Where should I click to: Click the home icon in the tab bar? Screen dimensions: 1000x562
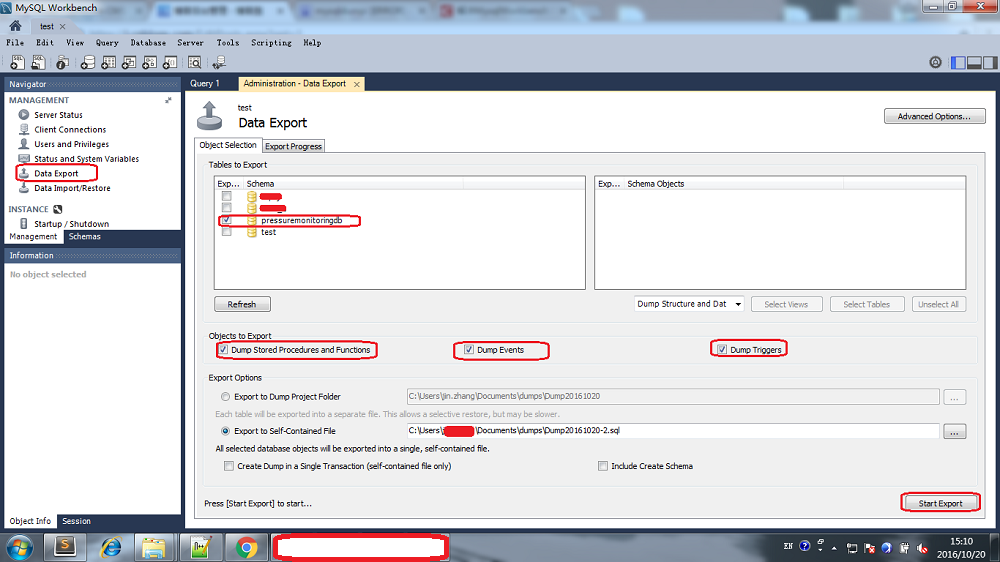[x=15, y=26]
